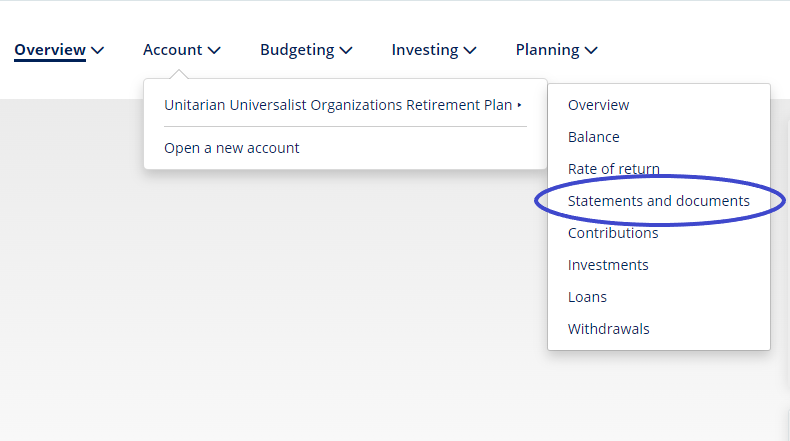The width and height of the screenshot is (790, 441).
Task: Expand the Budgeting dropdown menu
Action: pos(297,50)
